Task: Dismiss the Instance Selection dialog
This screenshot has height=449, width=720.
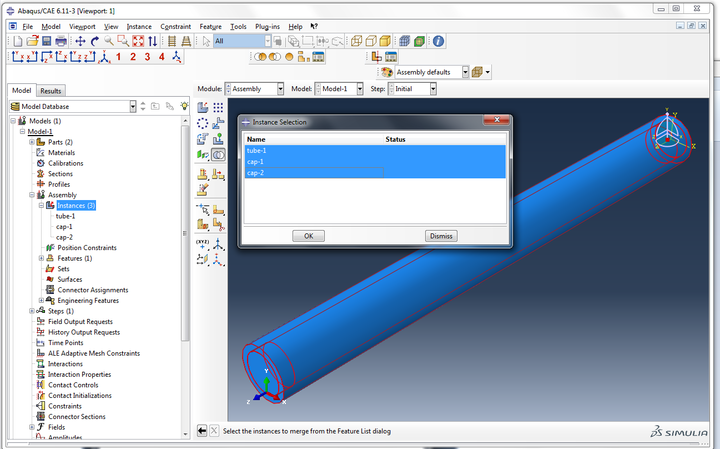Action: [441, 236]
